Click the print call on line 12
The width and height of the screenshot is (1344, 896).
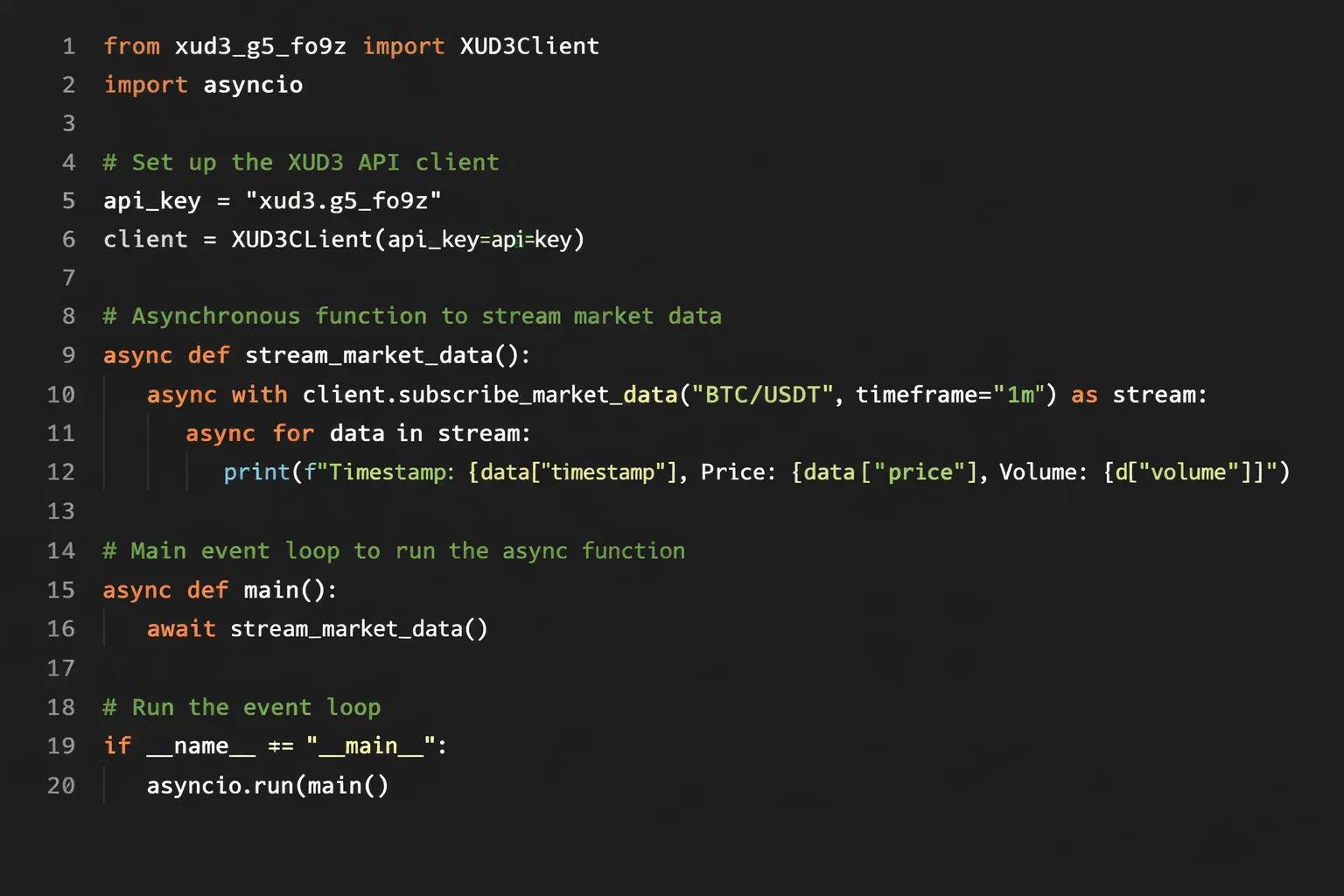click(x=256, y=472)
